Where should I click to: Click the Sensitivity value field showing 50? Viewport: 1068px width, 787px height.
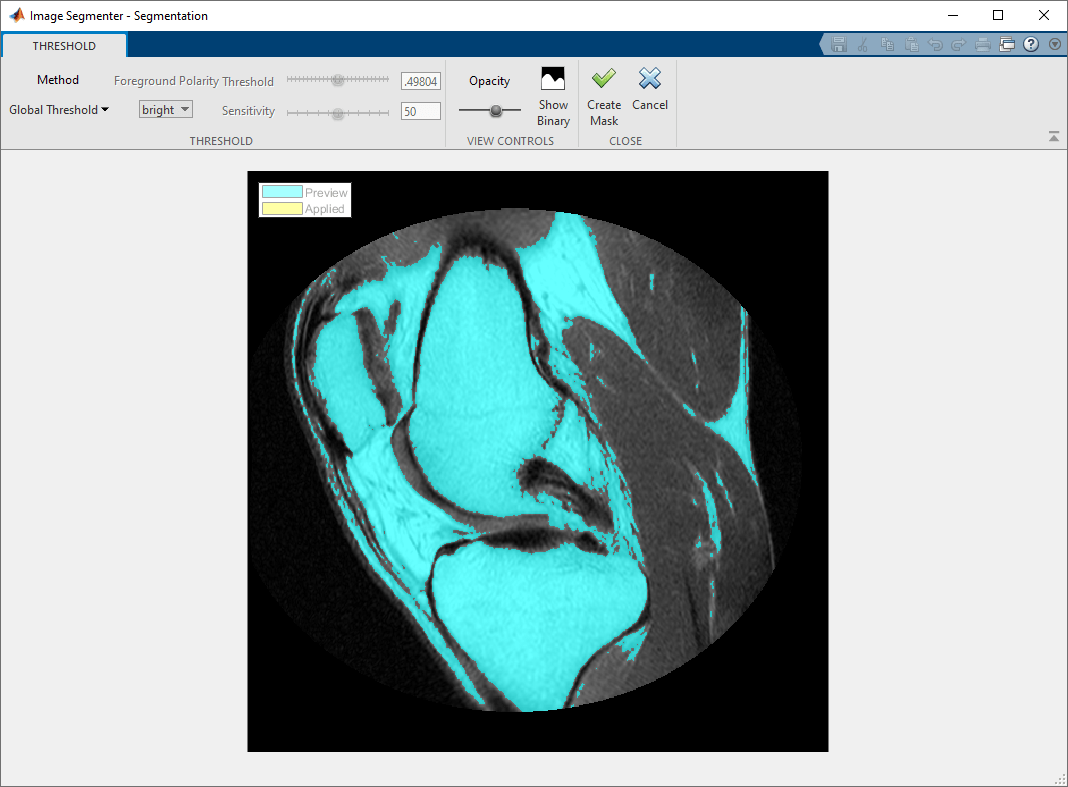click(x=421, y=111)
